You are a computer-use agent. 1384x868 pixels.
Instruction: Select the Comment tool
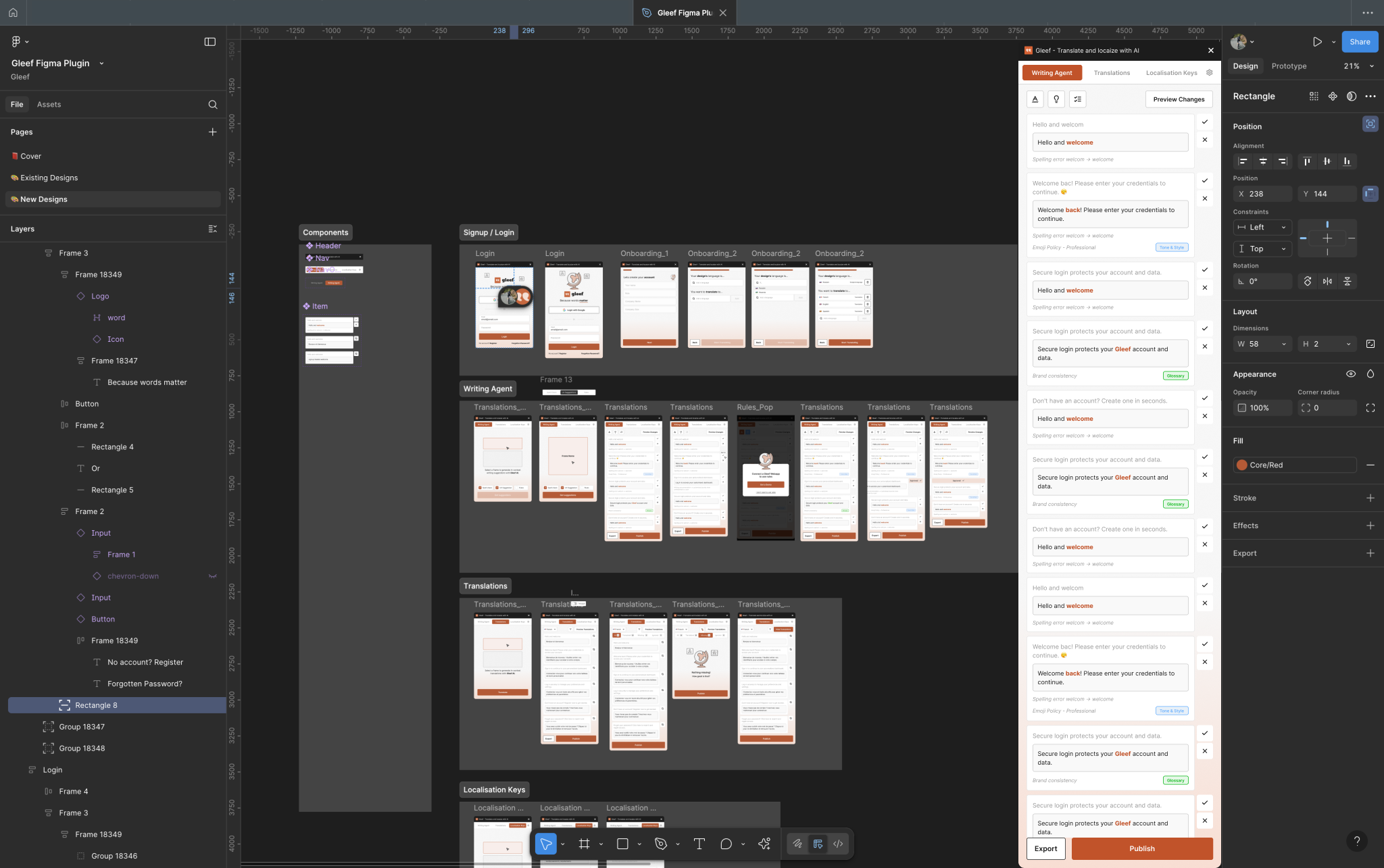pyautogui.click(x=726, y=844)
